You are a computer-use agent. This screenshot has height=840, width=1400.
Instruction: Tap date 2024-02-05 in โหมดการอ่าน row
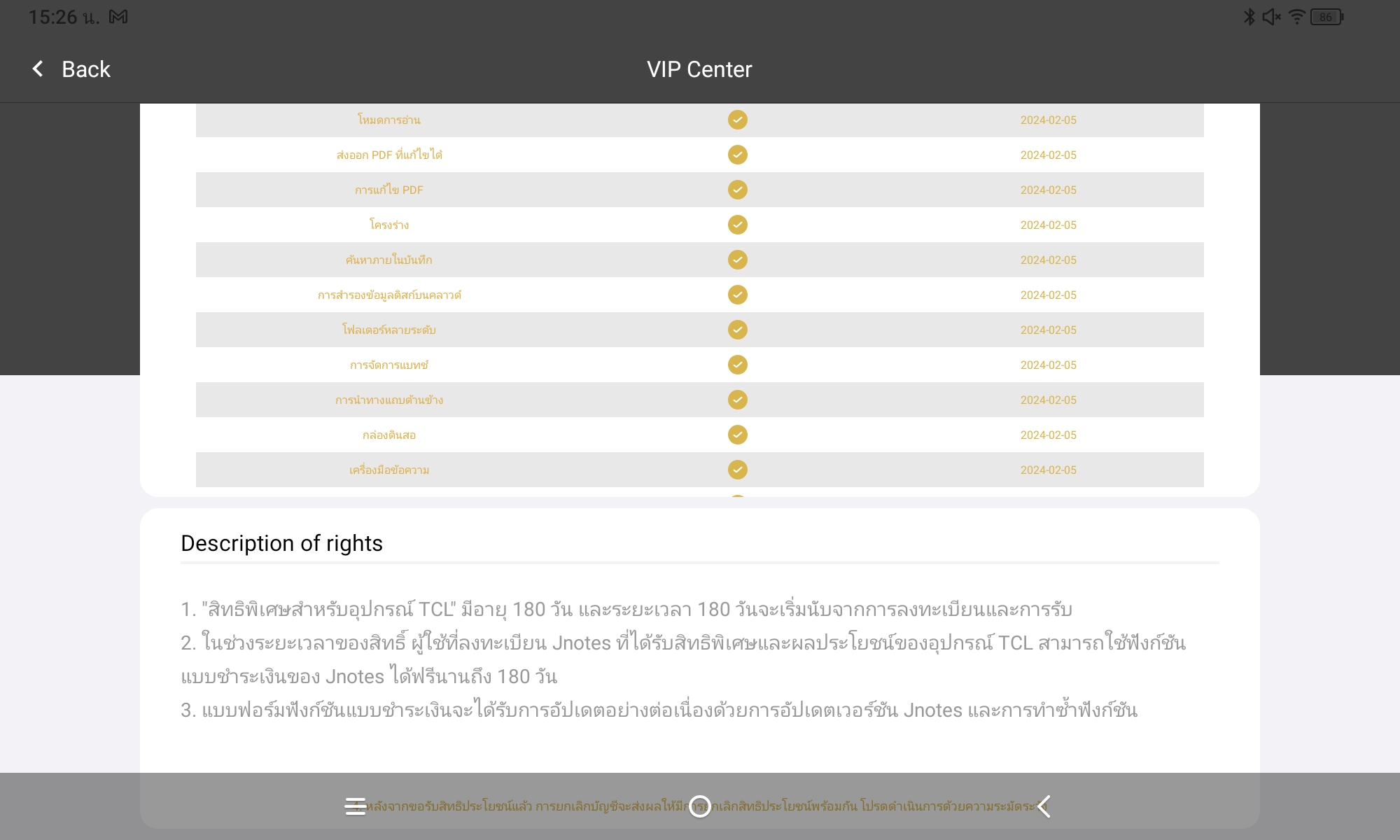tap(1048, 120)
